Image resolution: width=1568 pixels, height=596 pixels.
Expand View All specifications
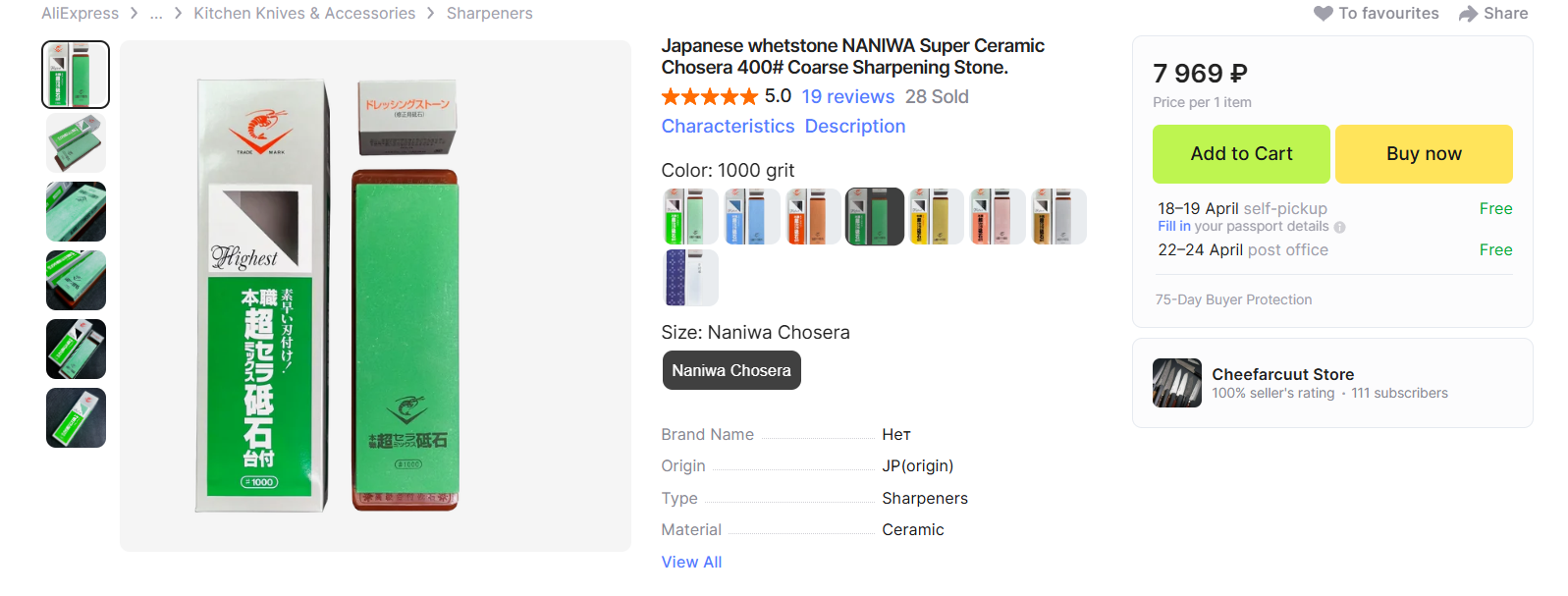[691, 562]
